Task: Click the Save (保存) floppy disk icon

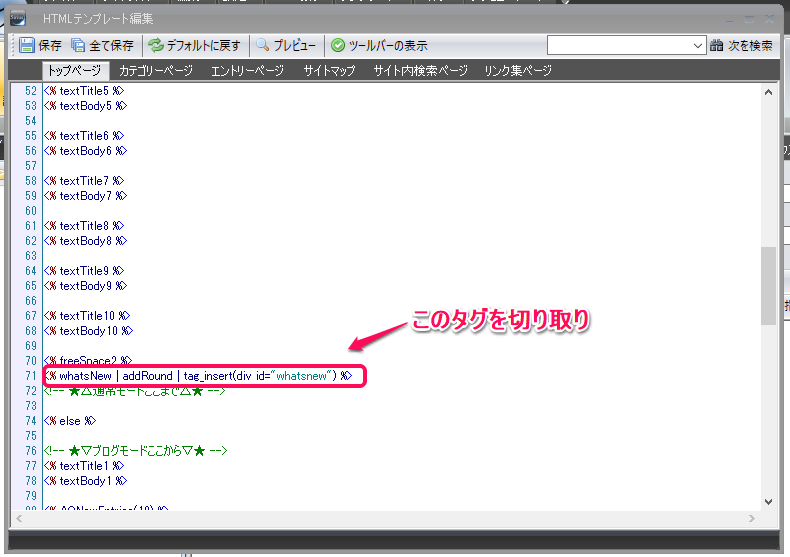Action: click(x=26, y=45)
